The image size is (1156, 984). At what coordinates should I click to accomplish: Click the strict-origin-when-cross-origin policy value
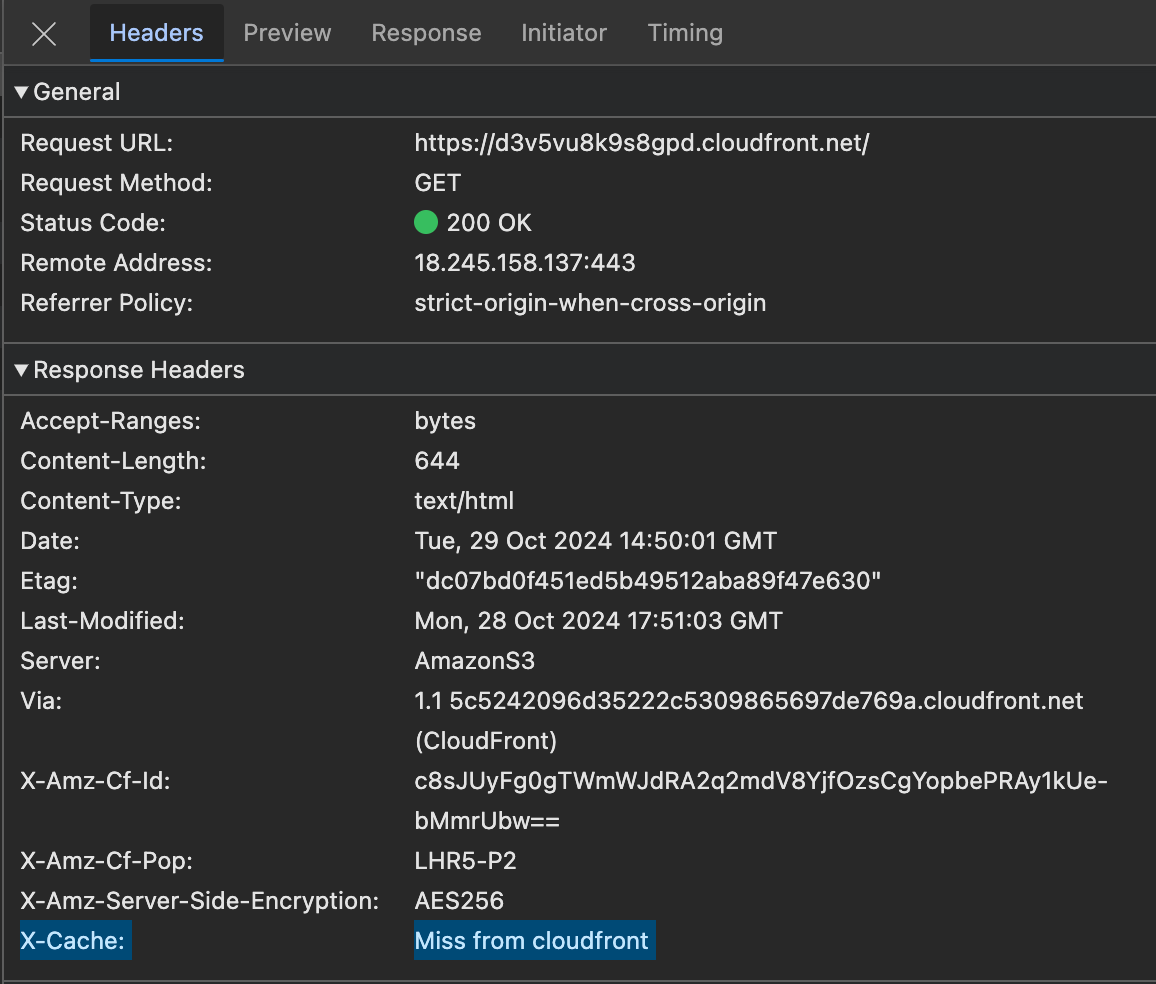point(590,303)
